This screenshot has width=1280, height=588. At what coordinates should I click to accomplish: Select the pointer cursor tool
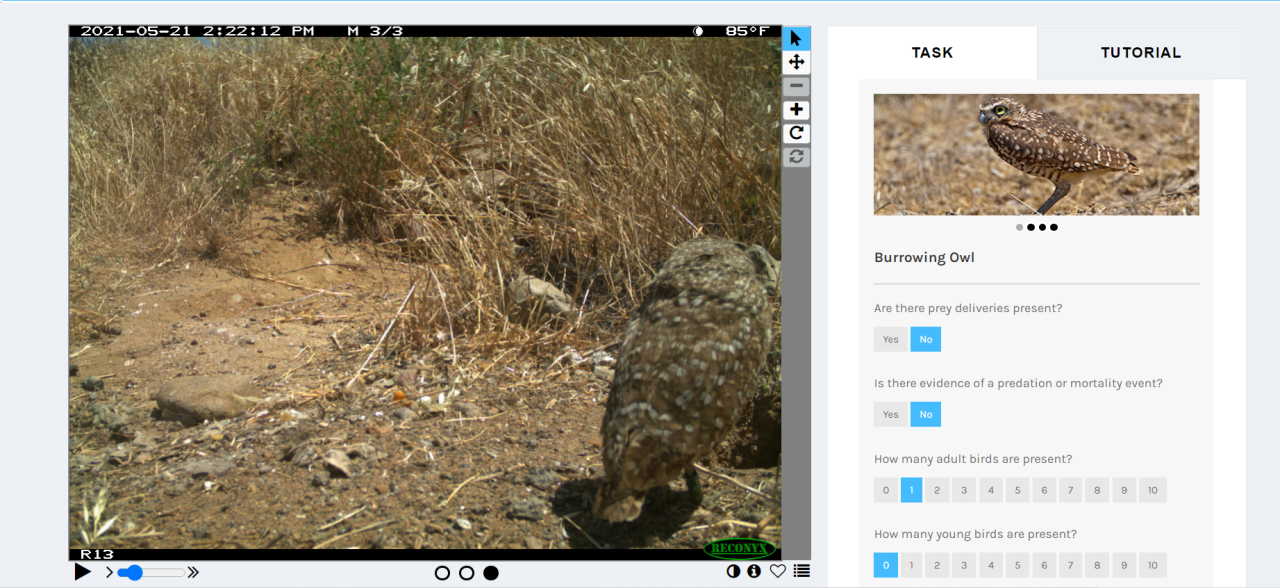796,38
